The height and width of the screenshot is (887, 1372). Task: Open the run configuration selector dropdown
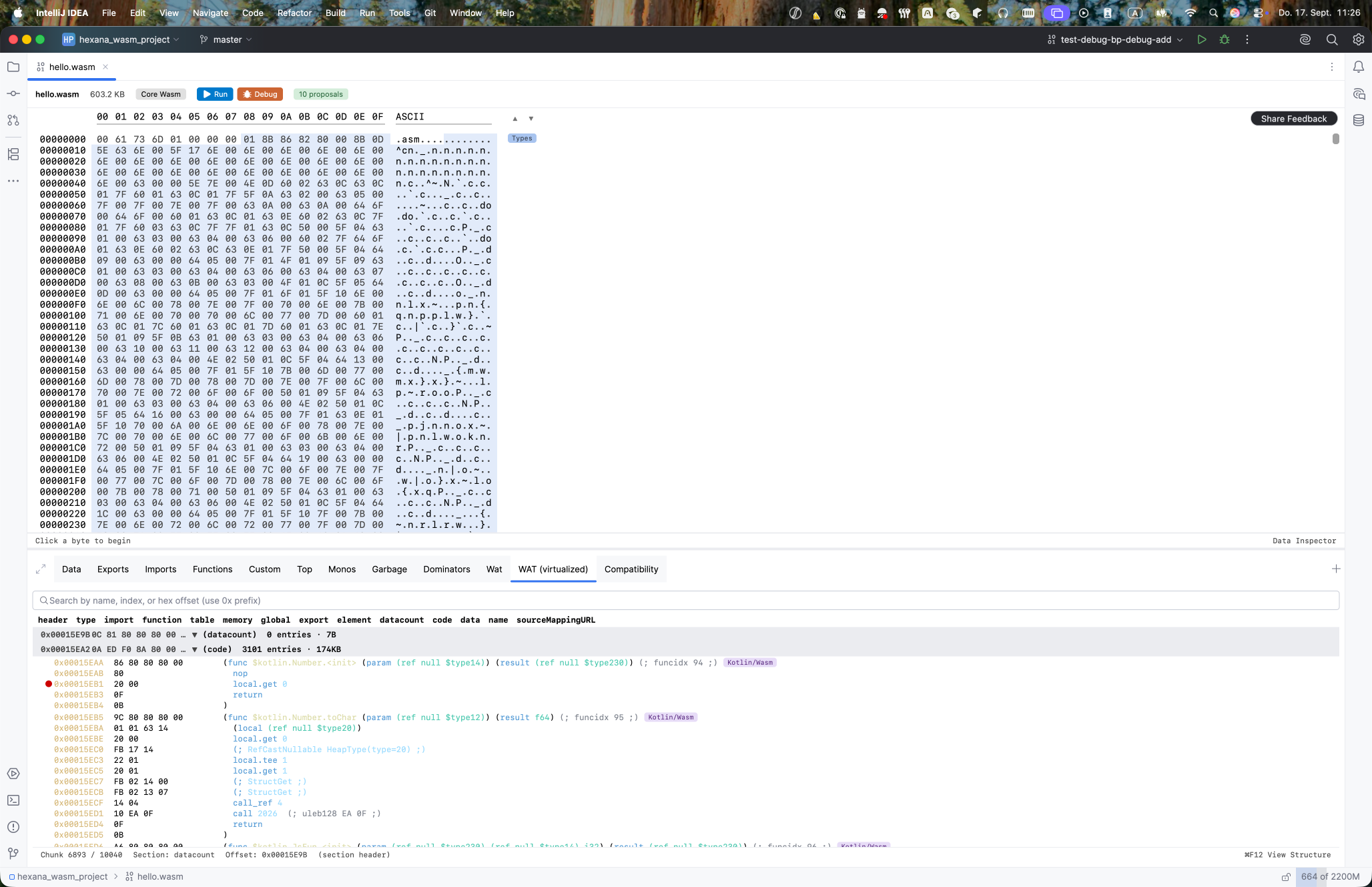(x=1114, y=39)
